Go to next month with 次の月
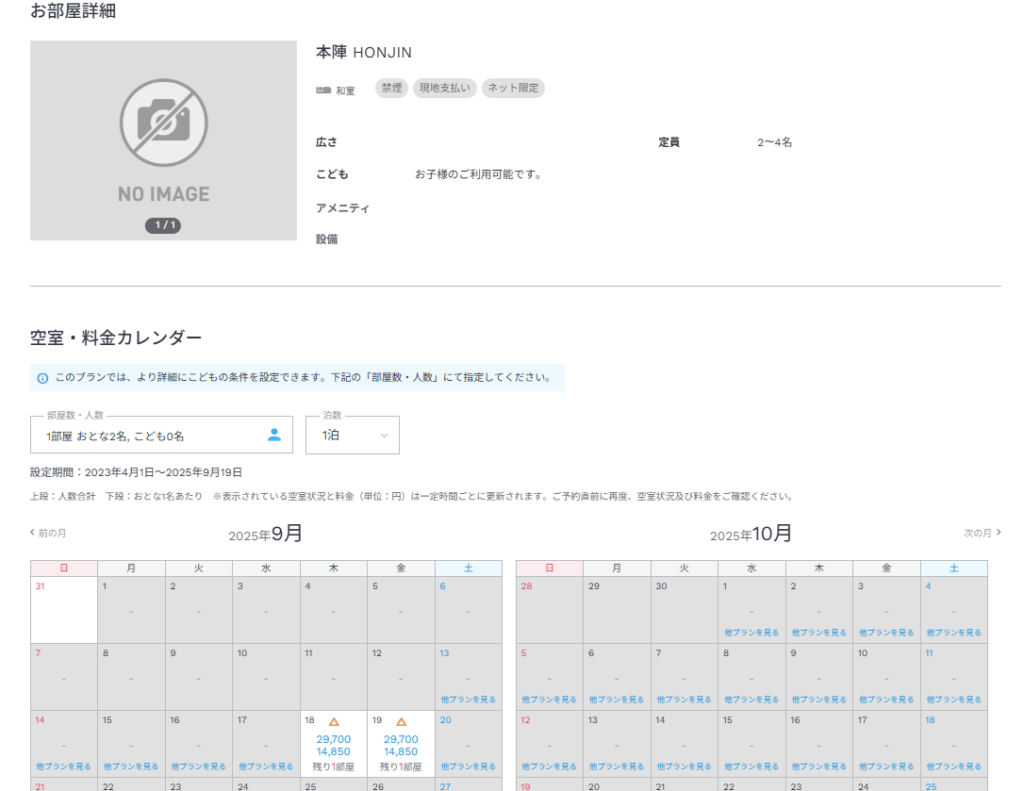 click(x=982, y=533)
